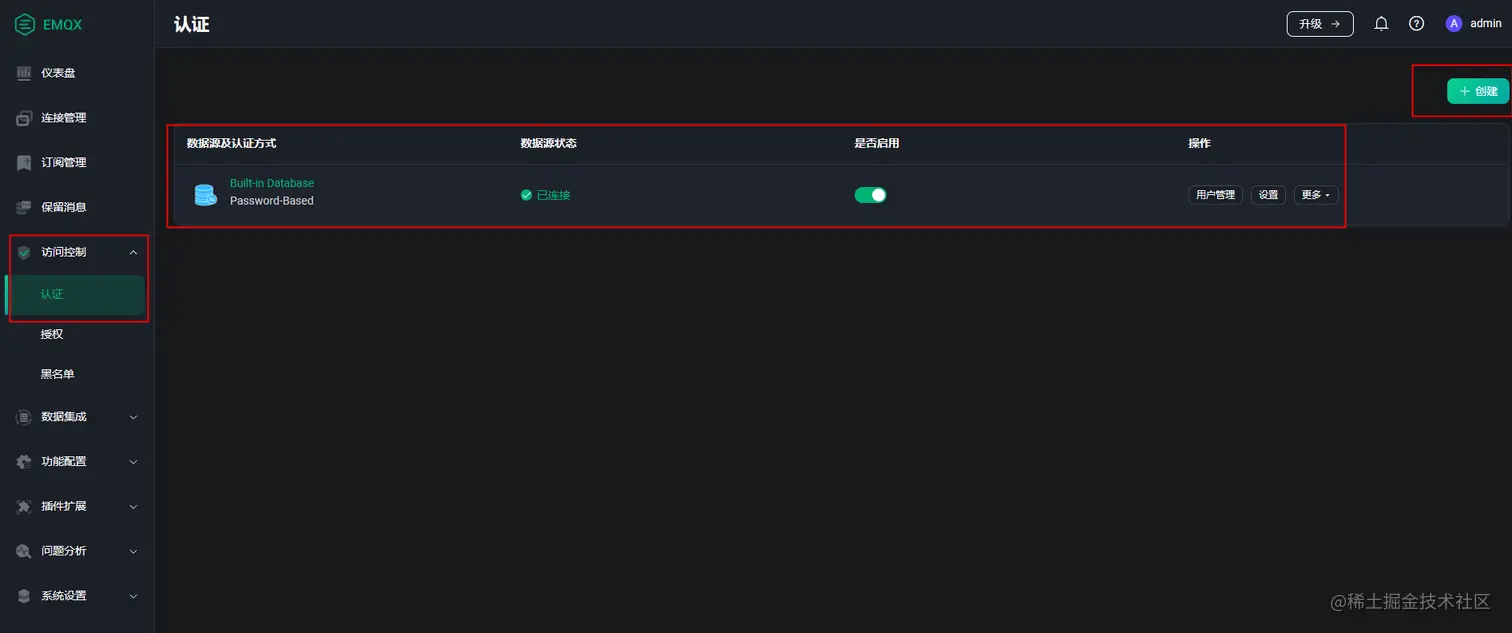Click the 系统设置 sidebar icon
This screenshot has height=633, width=1512.
[24, 596]
